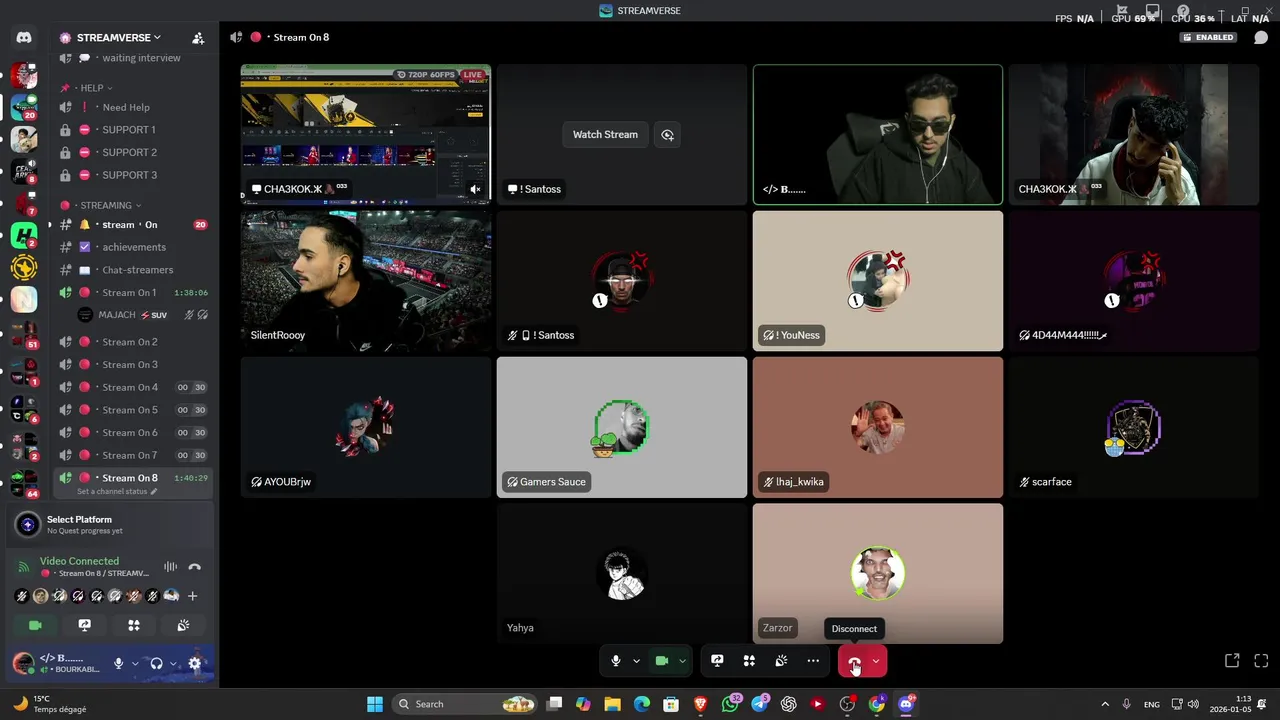Click the green H server icon
The height and width of the screenshot is (720, 1280).
tap(24, 237)
